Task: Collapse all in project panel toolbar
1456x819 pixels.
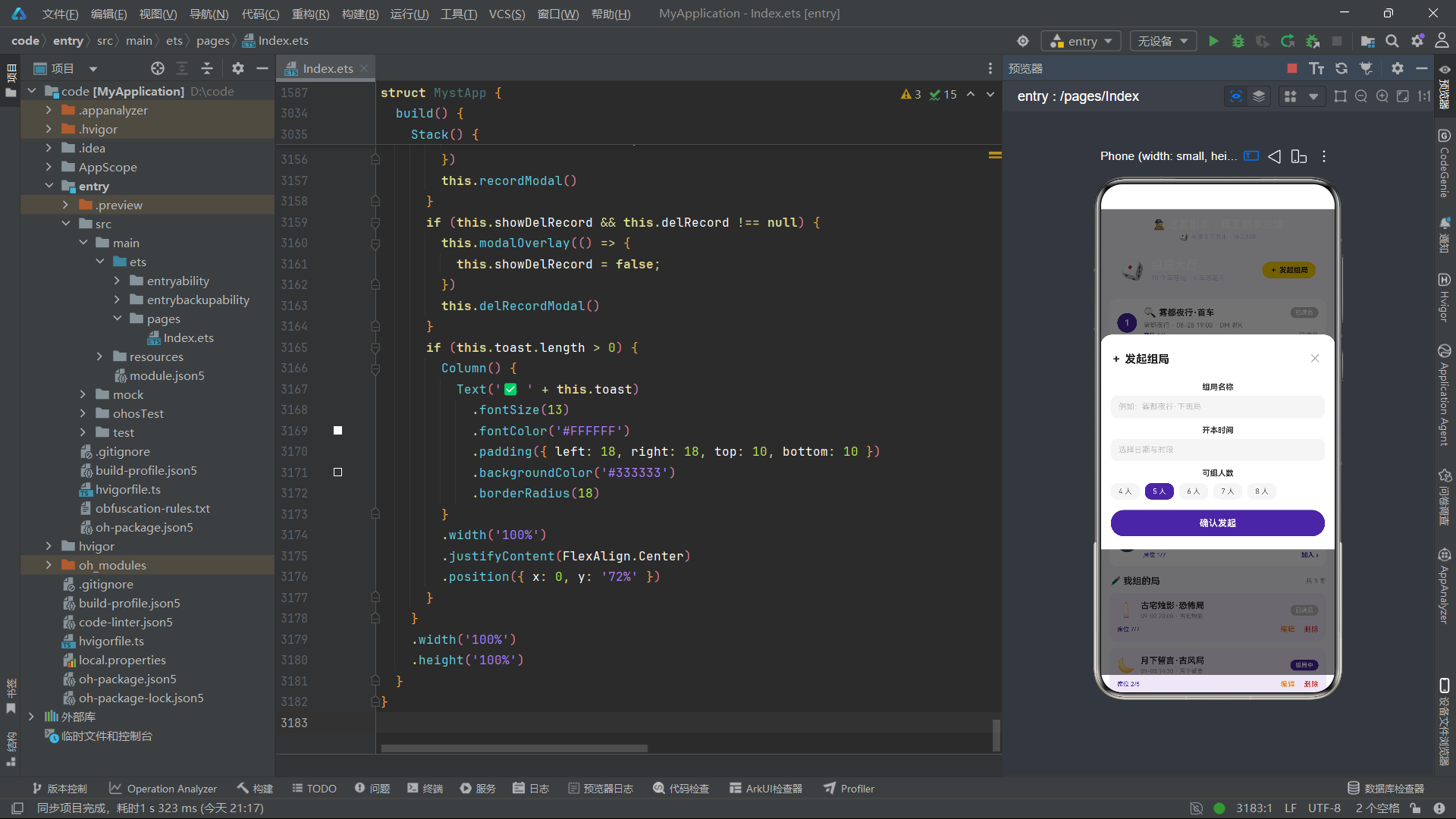Action: tap(207, 68)
